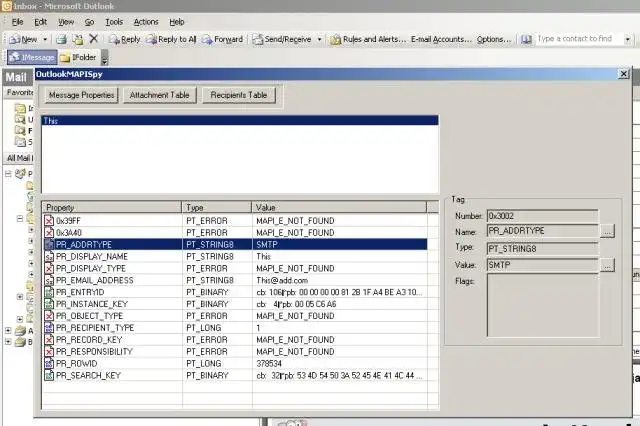This screenshot has width=640, height=426.
Task: Click the Tag Type field PT_STRING8
Action: click(542, 248)
